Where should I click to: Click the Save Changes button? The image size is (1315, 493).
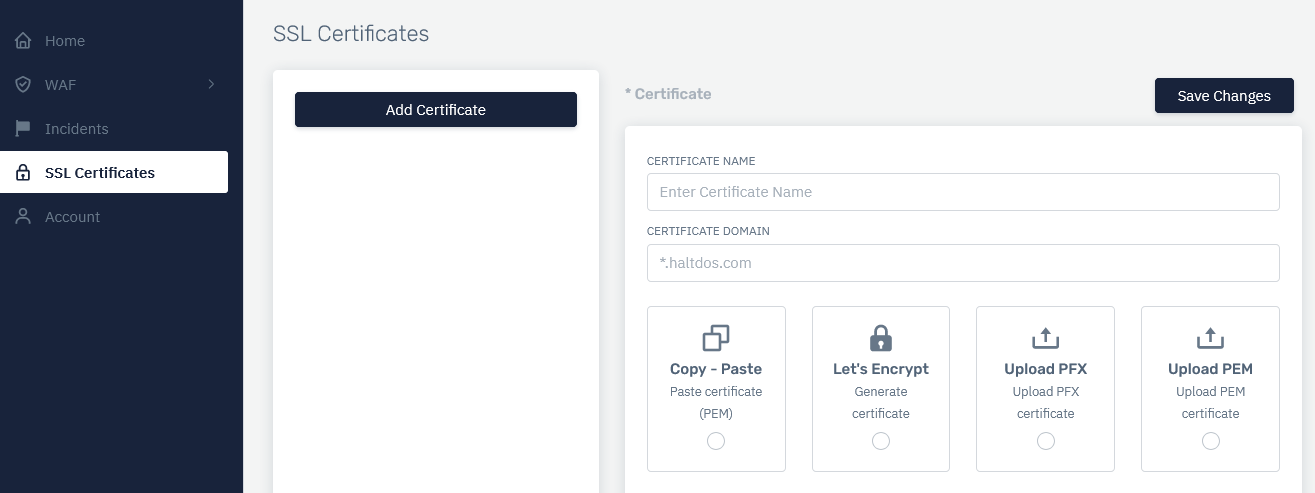tap(1224, 96)
